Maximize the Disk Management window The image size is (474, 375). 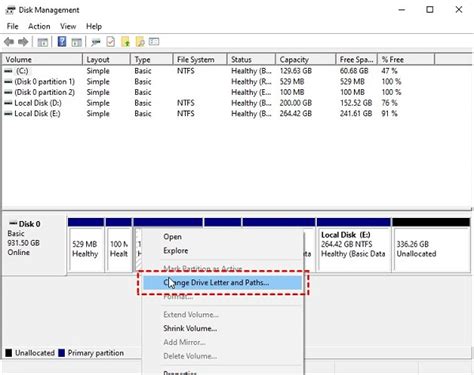point(430,10)
